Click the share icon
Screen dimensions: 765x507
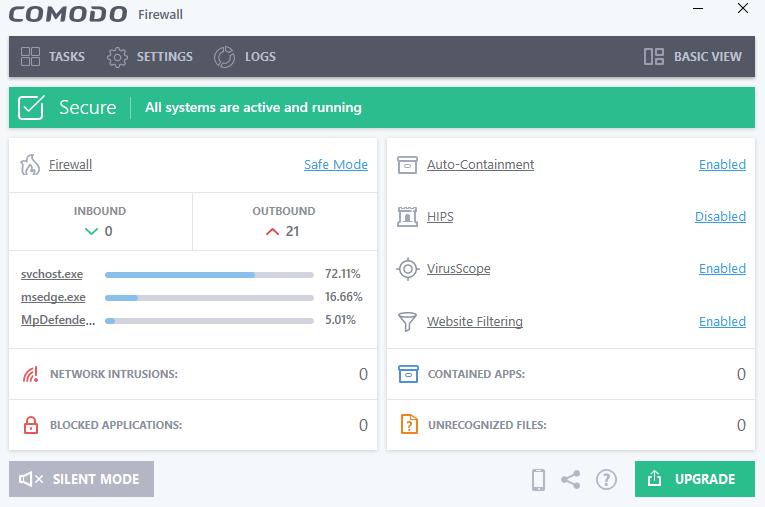tap(570, 480)
